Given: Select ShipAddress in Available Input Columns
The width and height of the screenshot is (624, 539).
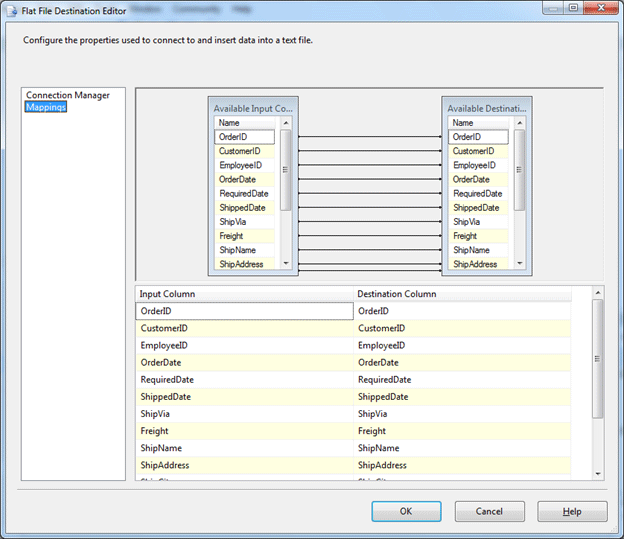Looking at the screenshot, I should pyautogui.click(x=244, y=264).
